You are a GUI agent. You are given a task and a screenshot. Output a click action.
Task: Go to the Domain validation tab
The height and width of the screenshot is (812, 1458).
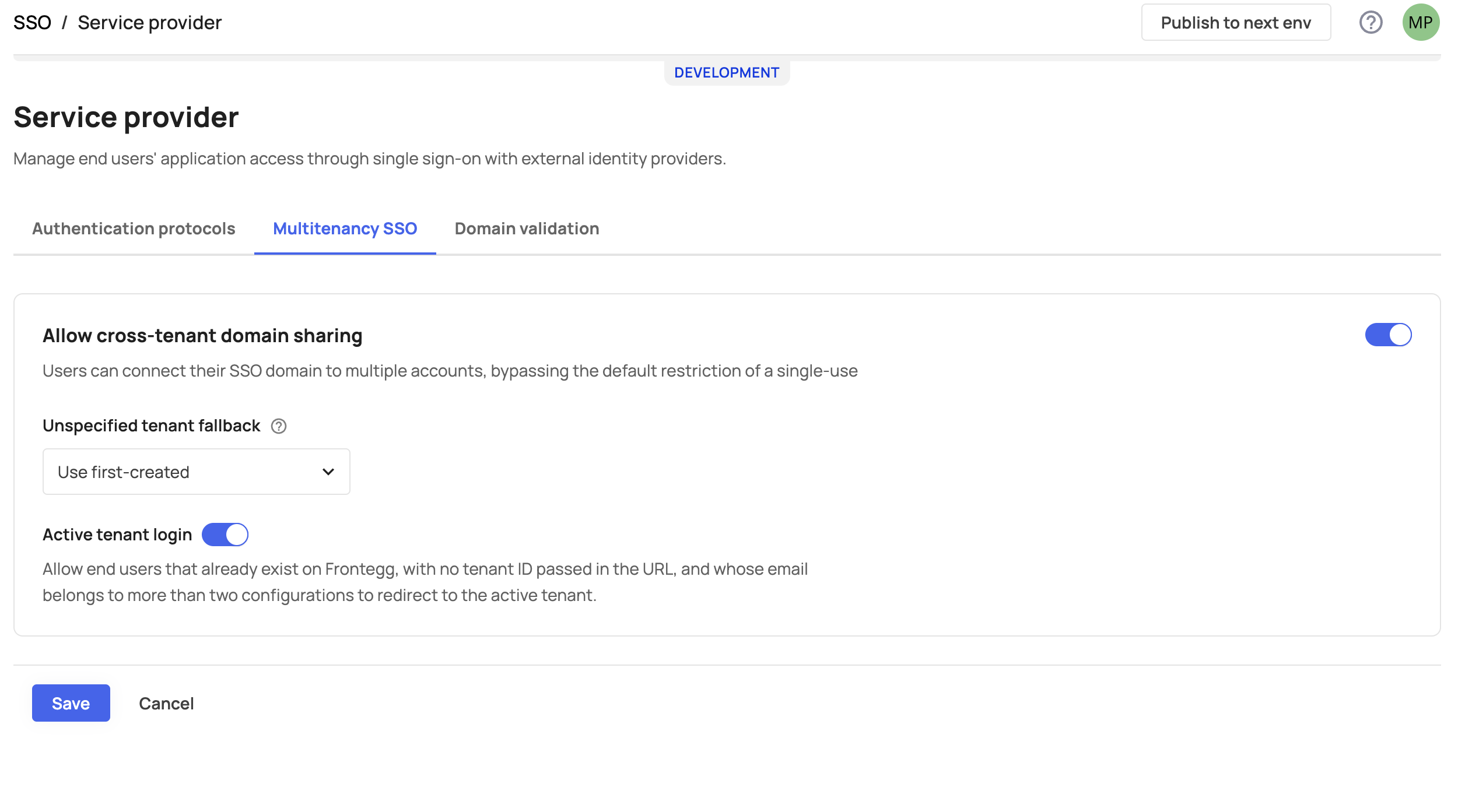(527, 229)
